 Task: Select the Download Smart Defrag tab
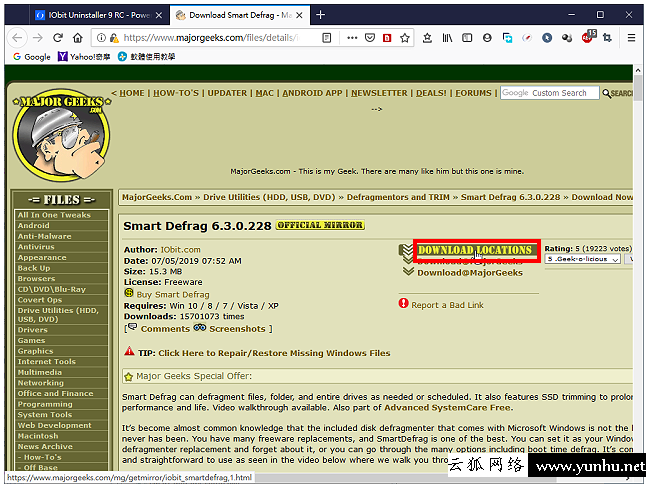pos(240,15)
